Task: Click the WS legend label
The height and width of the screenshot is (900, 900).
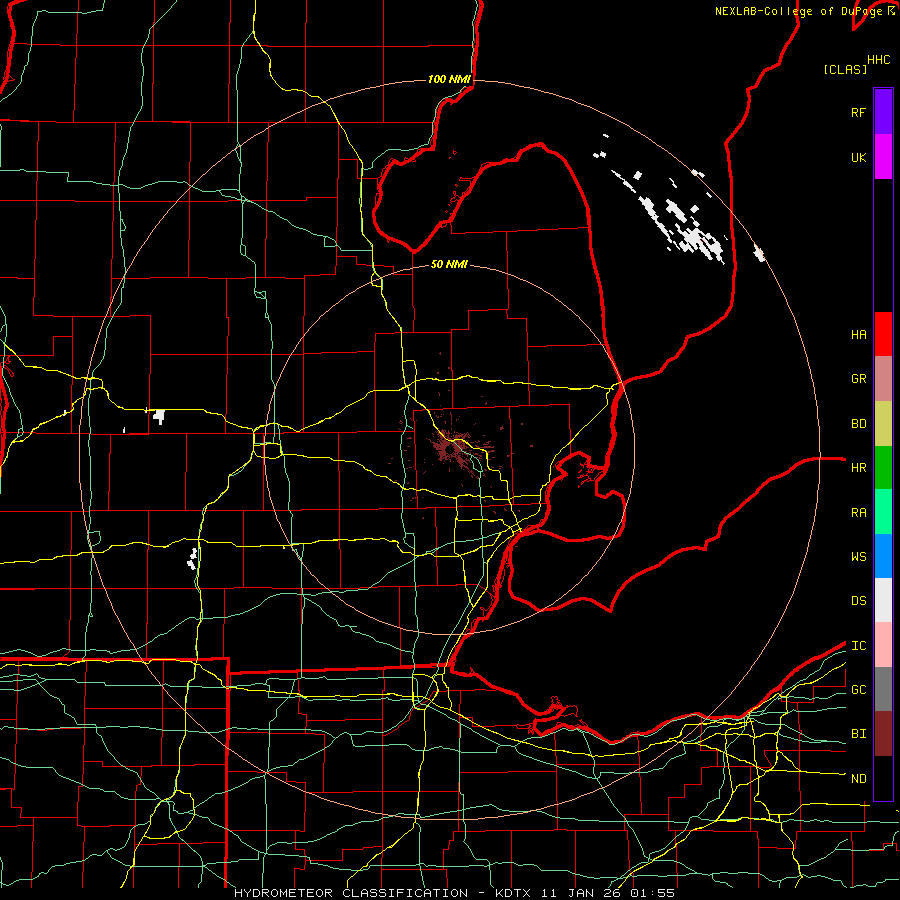Action: pos(858,557)
